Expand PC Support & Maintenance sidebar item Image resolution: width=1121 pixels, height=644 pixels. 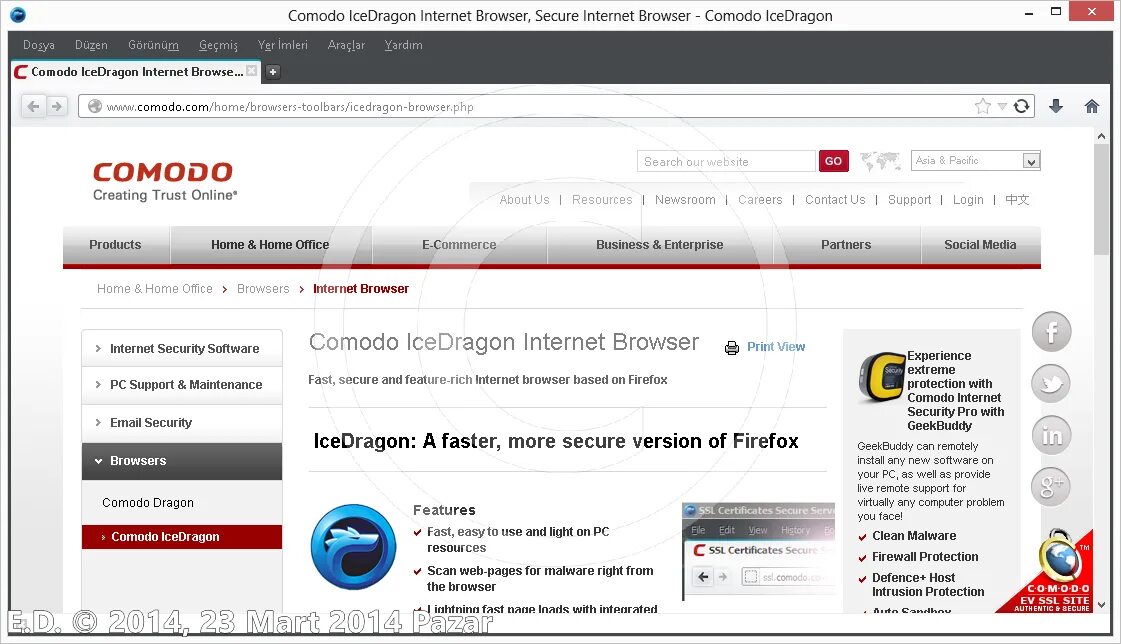(182, 385)
